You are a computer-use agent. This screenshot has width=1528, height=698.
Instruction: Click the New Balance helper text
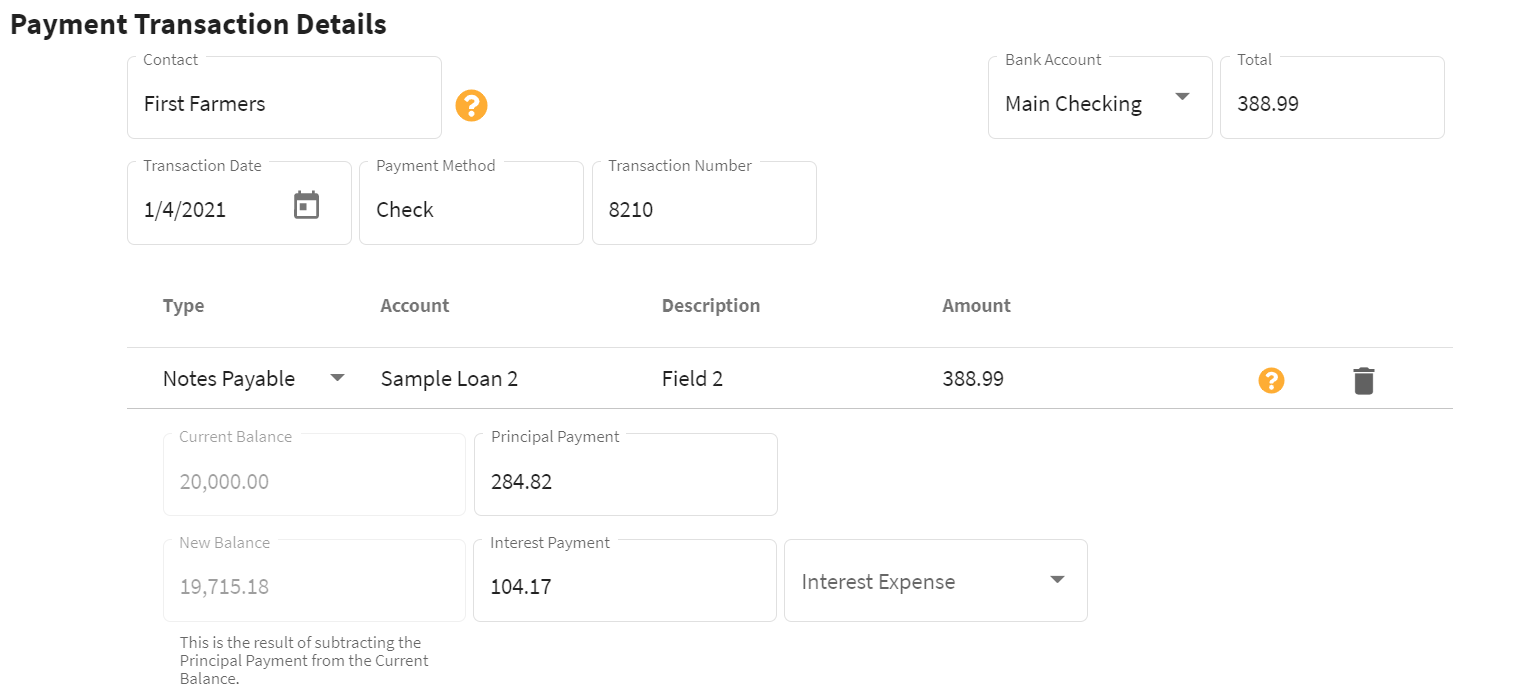(304, 660)
